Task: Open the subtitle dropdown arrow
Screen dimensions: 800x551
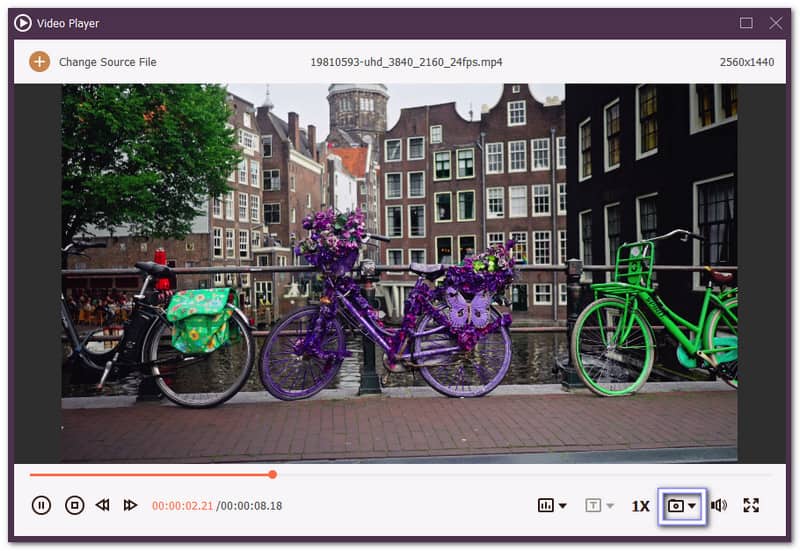Action: tap(610, 506)
